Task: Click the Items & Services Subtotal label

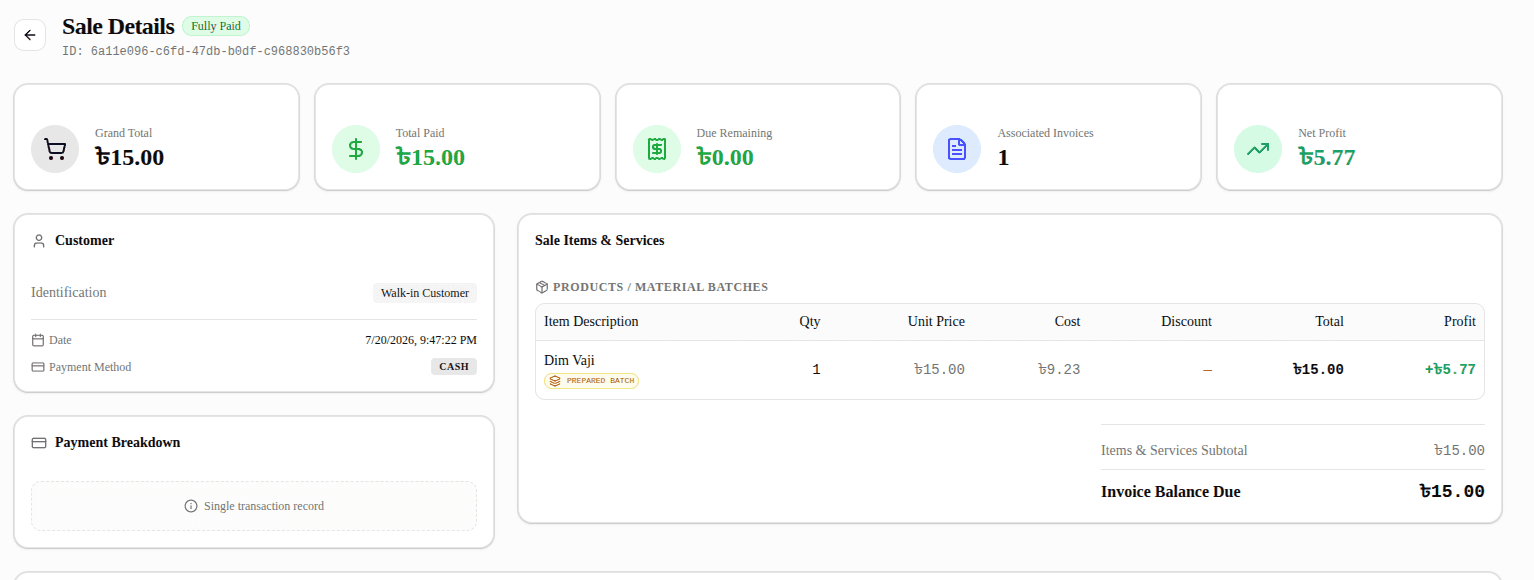Action: (1174, 450)
